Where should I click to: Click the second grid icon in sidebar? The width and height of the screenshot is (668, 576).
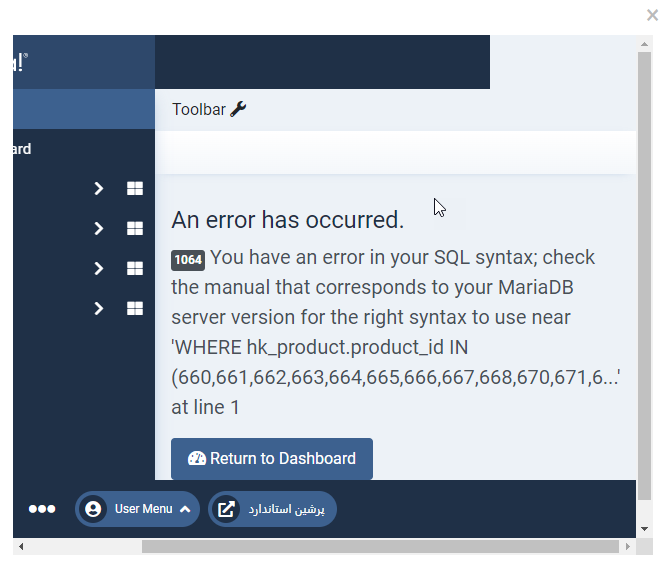[135, 229]
